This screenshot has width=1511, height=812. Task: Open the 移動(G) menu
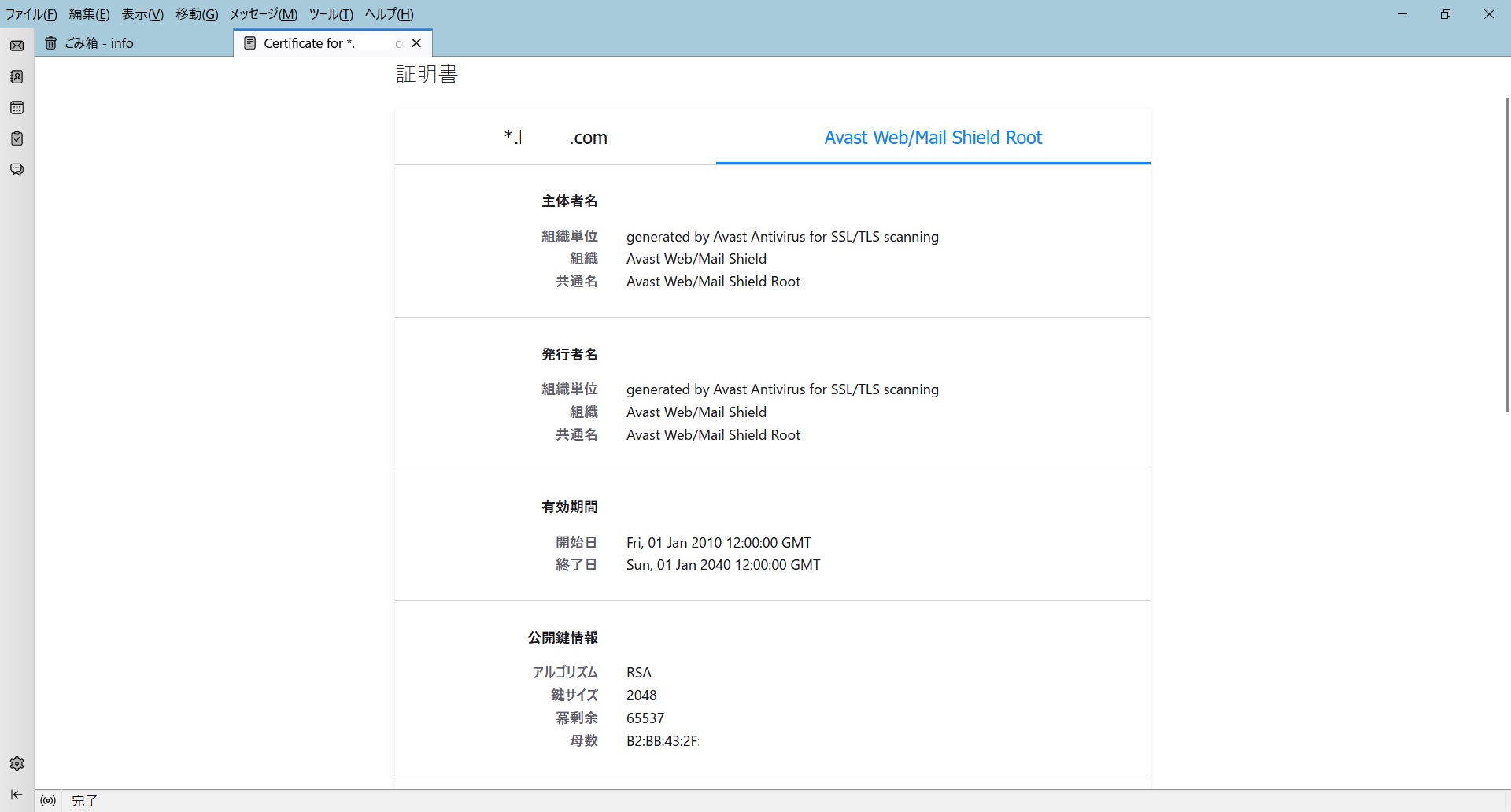click(197, 14)
